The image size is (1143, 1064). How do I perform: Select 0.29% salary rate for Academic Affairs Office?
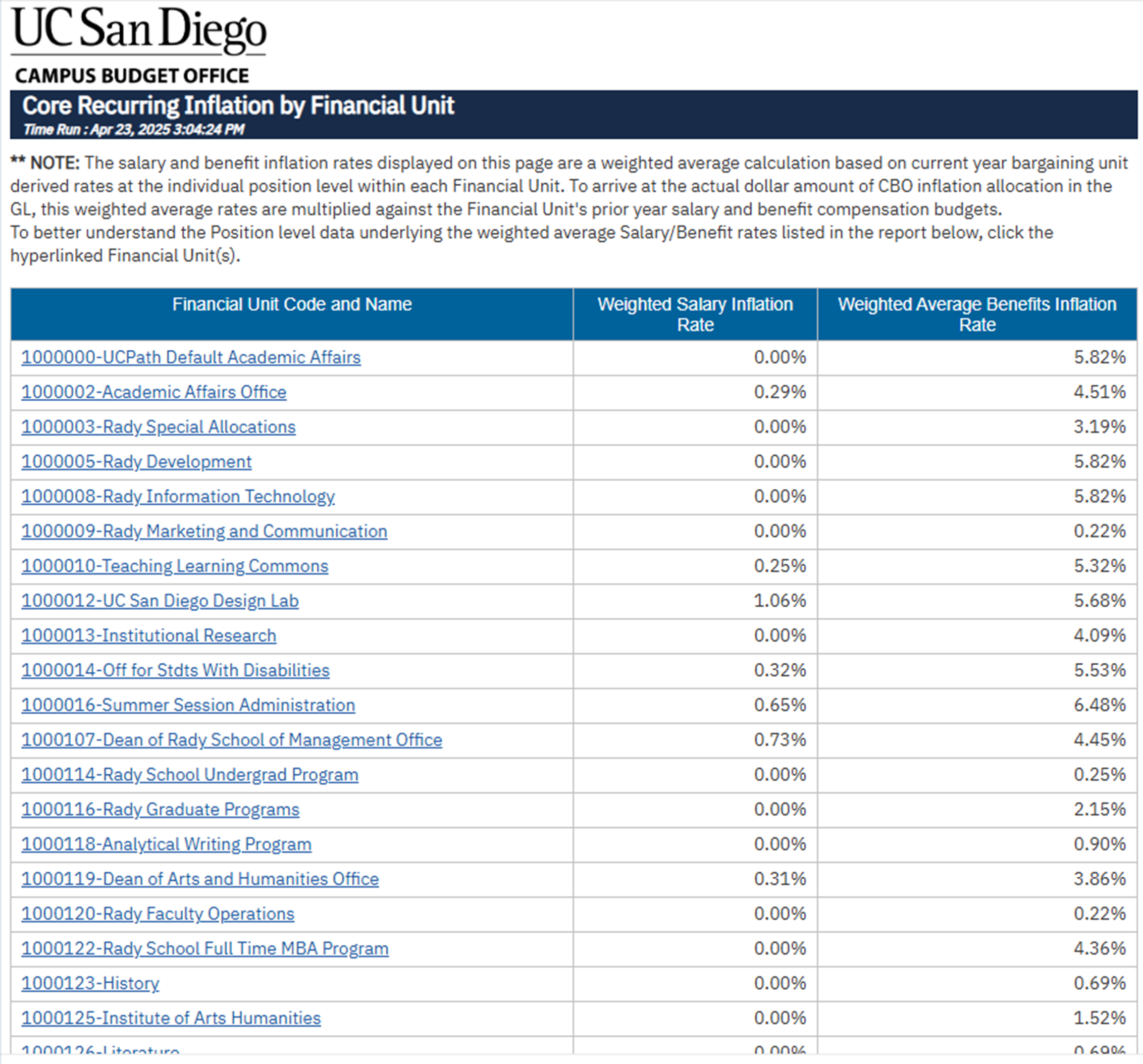(780, 392)
